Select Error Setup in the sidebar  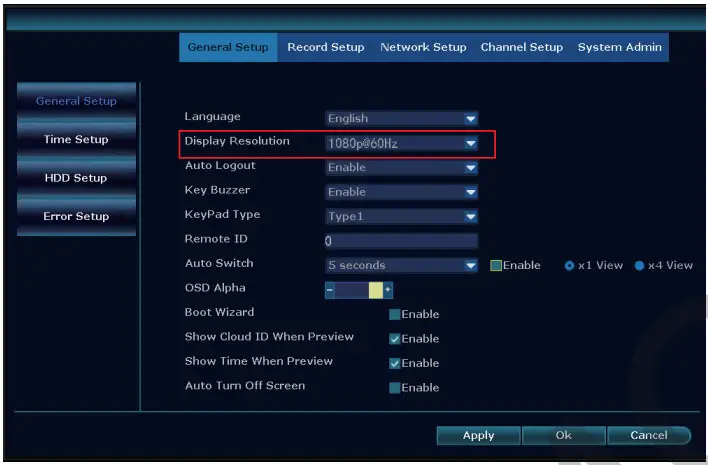[x=76, y=216]
